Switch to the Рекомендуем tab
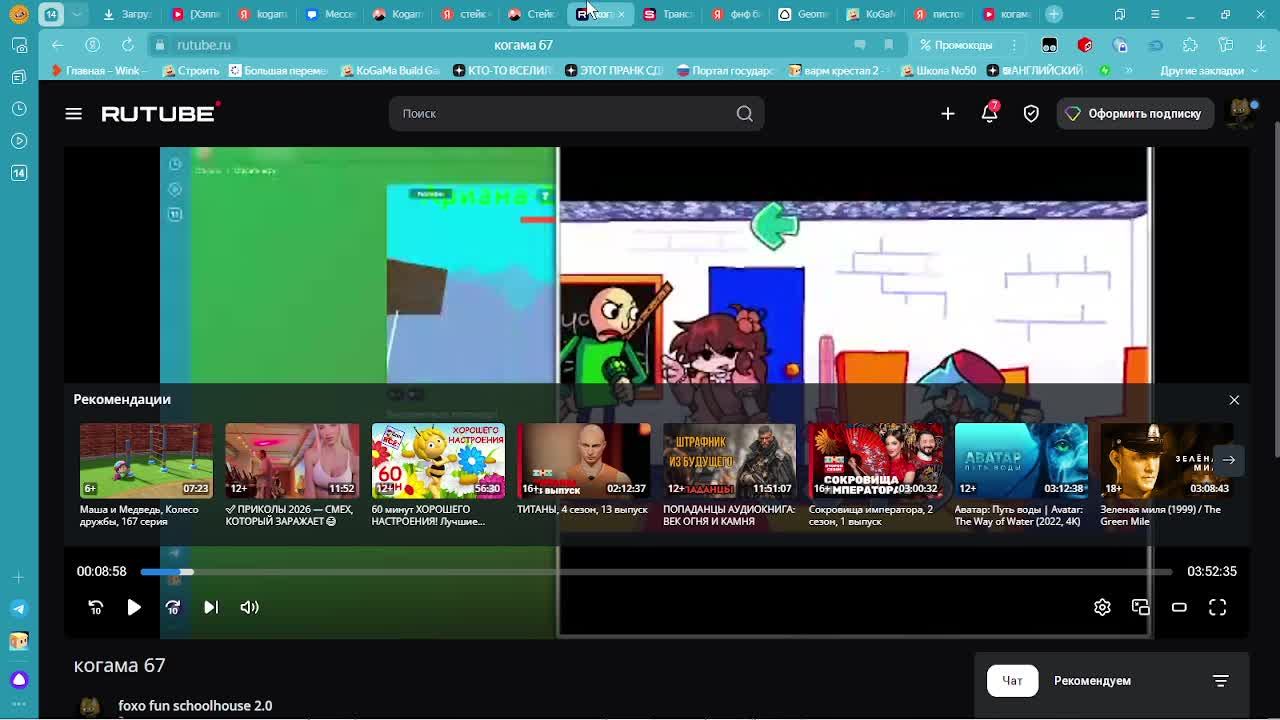The width and height of the screenshot is (1280, 720). pos(1092,681)
